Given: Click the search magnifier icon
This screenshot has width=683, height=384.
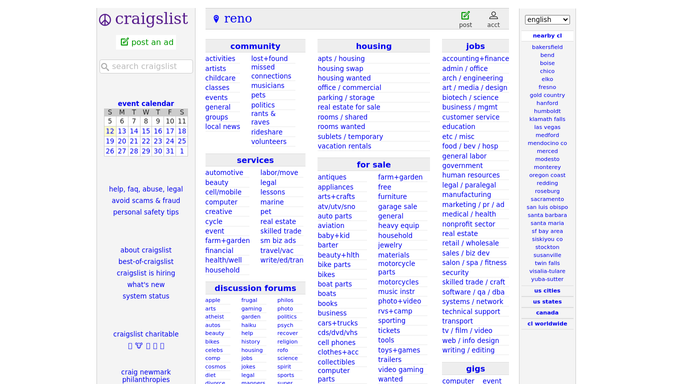Looking at the screenshot, I should [105, 67].
